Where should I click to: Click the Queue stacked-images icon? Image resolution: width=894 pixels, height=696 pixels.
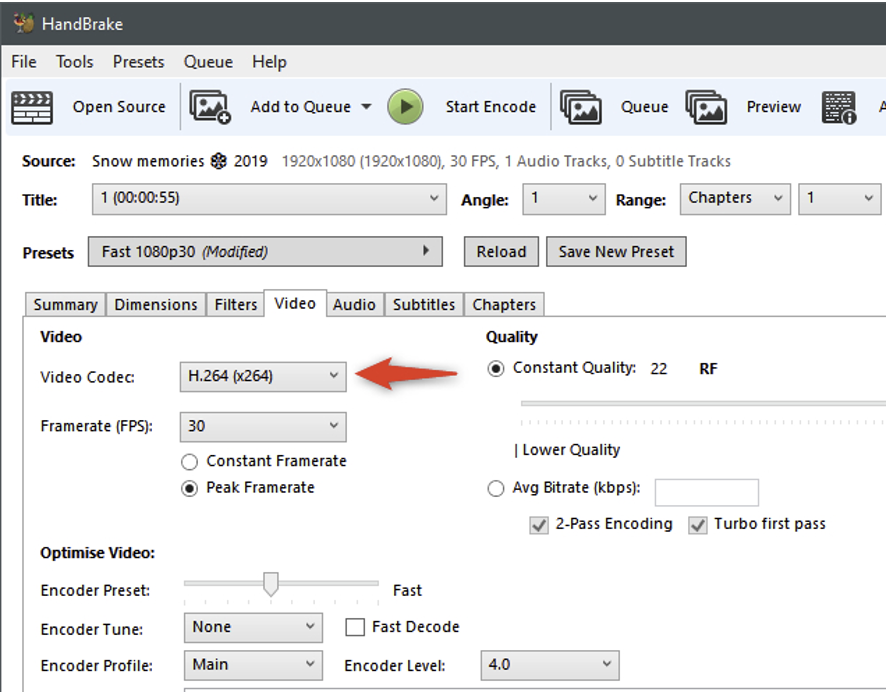581,107
